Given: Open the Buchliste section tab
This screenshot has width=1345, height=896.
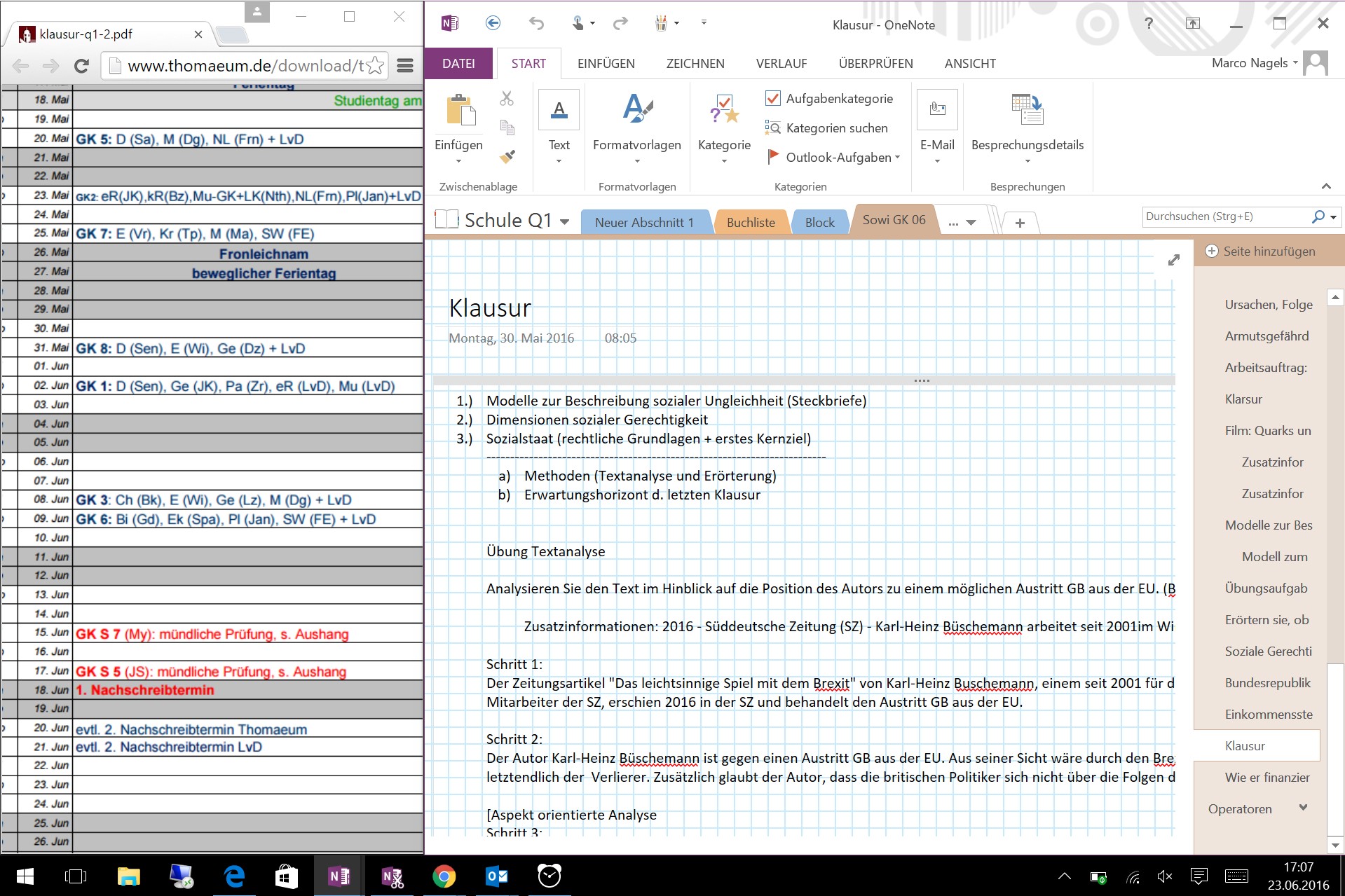Looking at the screenshot, I should pyautogui.click(x=751, y=222).
